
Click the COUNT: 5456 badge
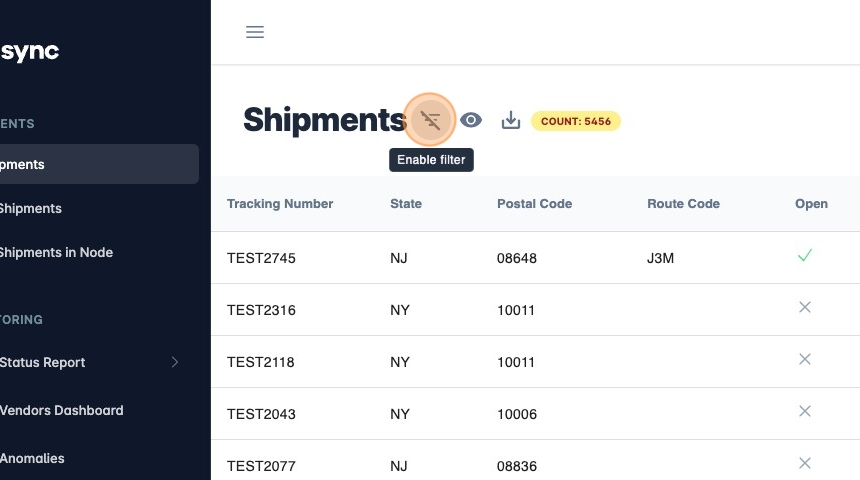(576, 121)
